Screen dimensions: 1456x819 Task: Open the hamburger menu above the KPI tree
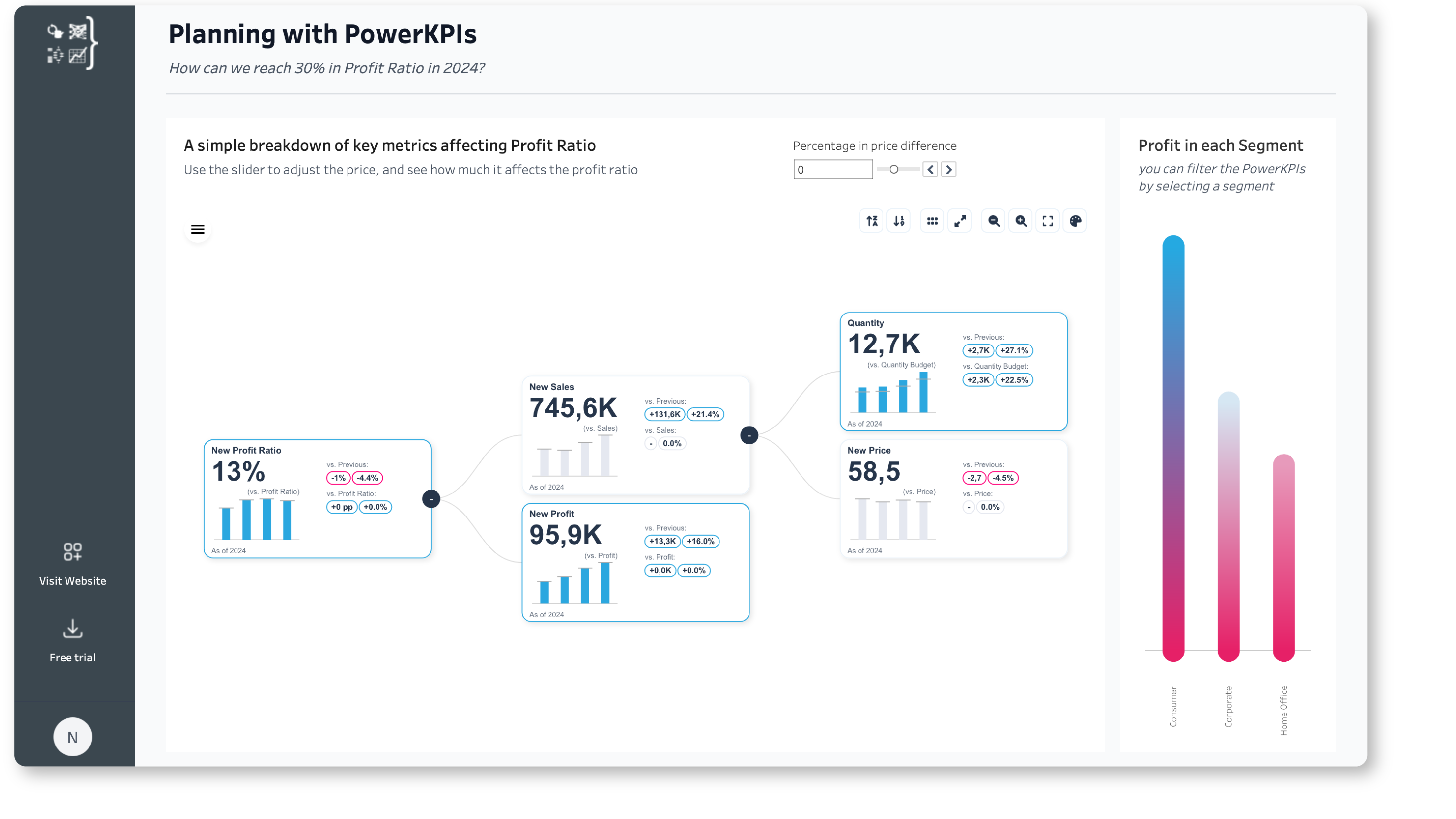click(197, 229)
